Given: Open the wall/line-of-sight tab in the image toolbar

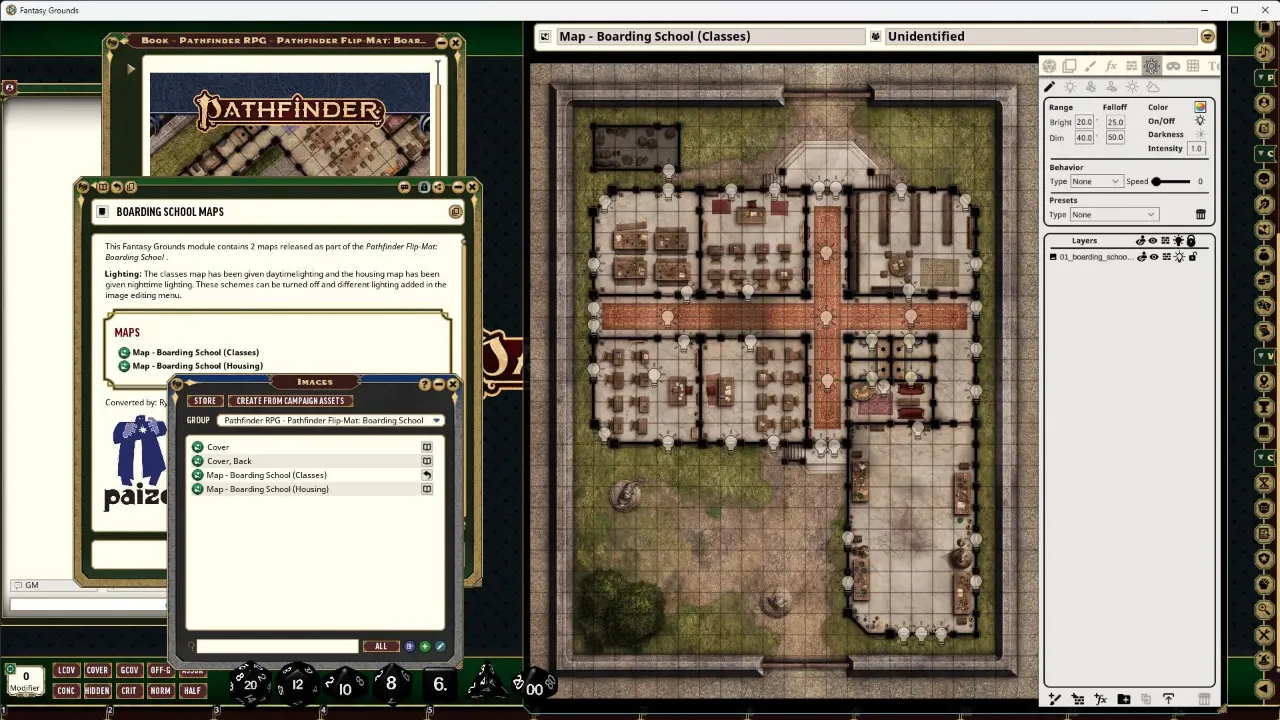Looking at the screenshot, I should (x=1131, y=66).
